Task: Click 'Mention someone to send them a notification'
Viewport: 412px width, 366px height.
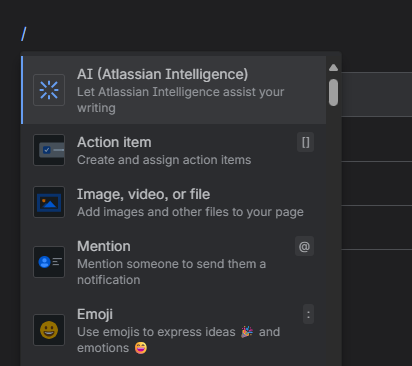Action: point(171,272)
